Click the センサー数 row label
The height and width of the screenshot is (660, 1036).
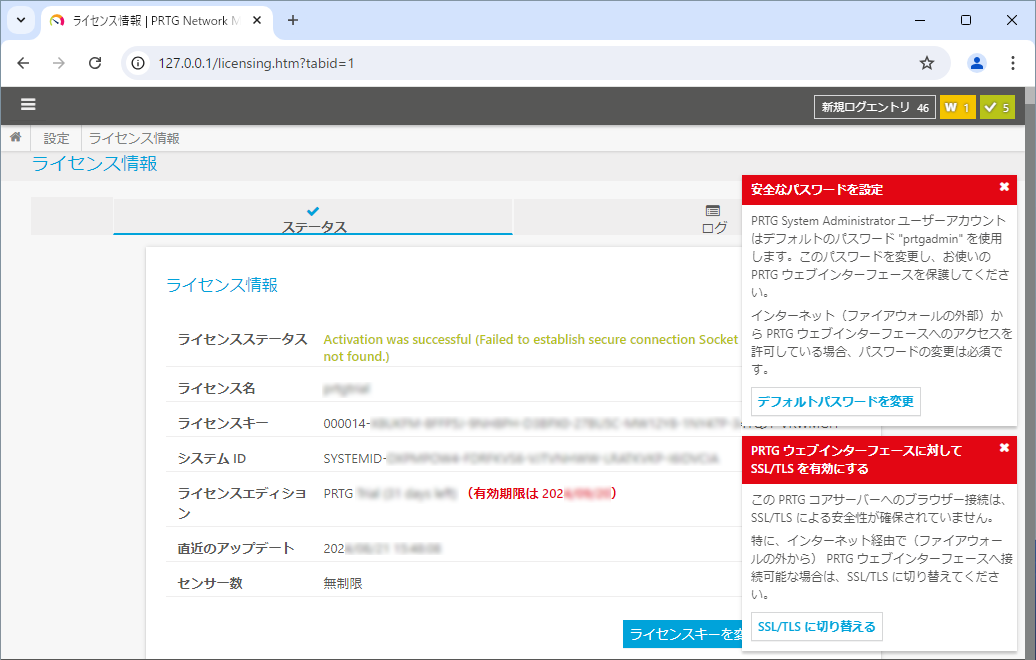tap(209, 583)
